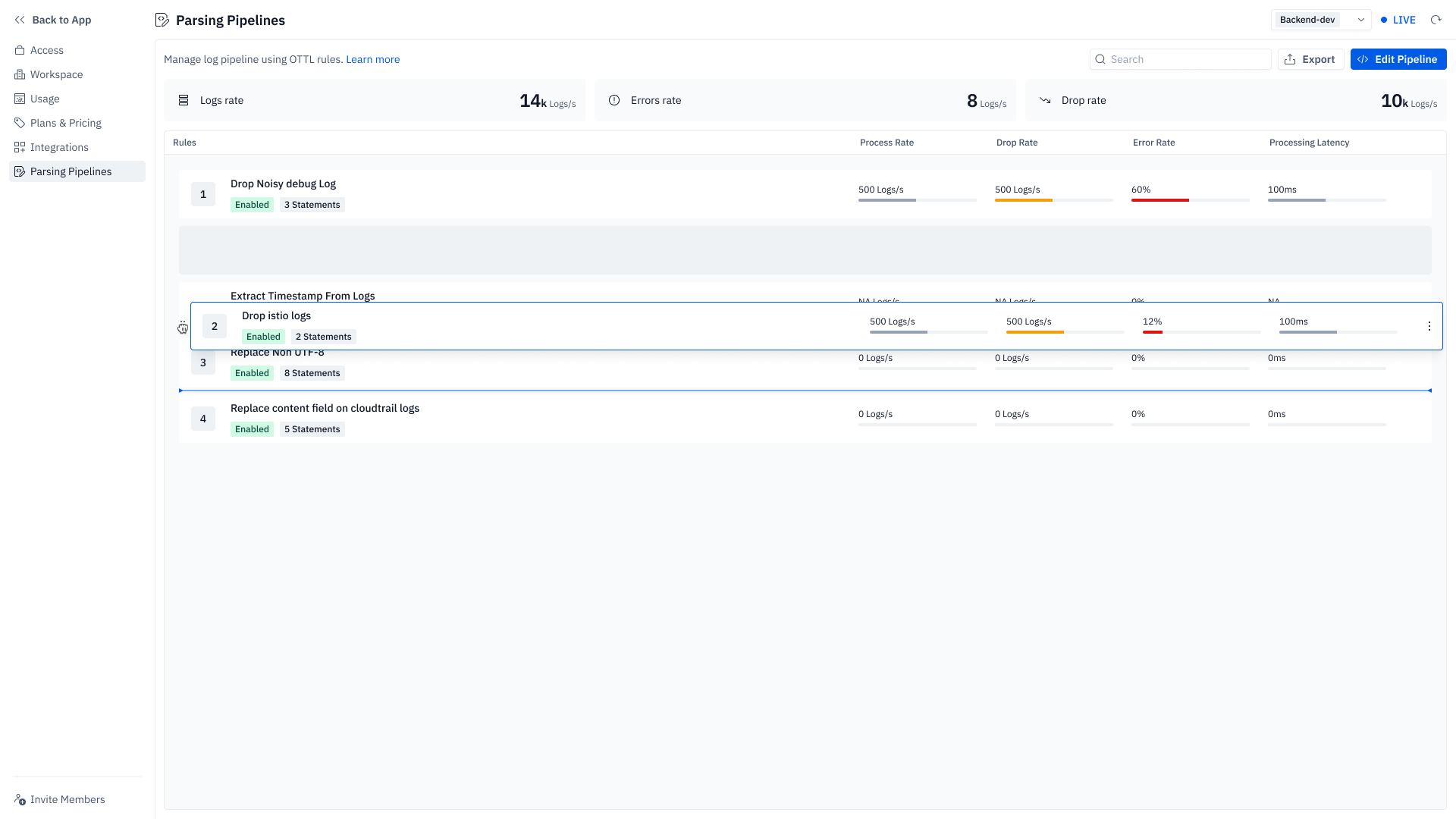This screenshot has height=819, width=1456.
Task: Click the Plans & Pricing tag icon
Action: [x=20, y=123]
